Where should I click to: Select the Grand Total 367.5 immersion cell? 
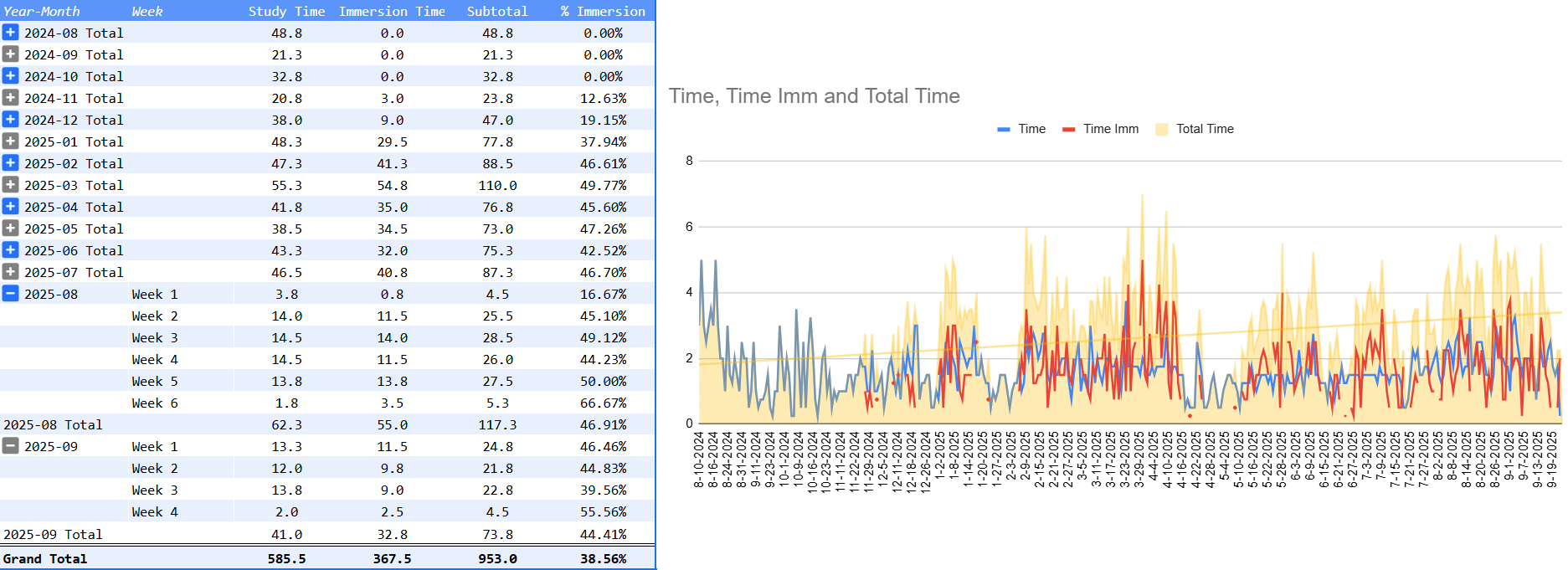392,558
